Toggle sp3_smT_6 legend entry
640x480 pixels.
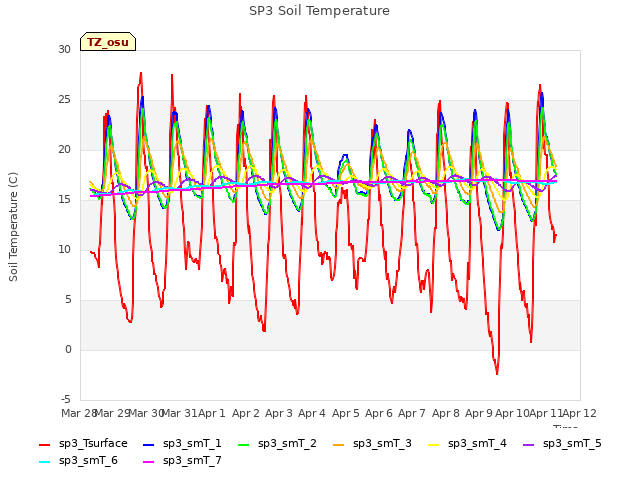coord(78,460)
